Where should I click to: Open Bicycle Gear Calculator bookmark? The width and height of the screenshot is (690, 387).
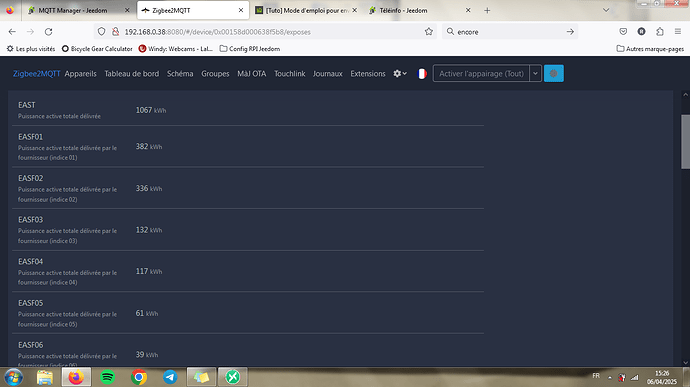[97, 49]
